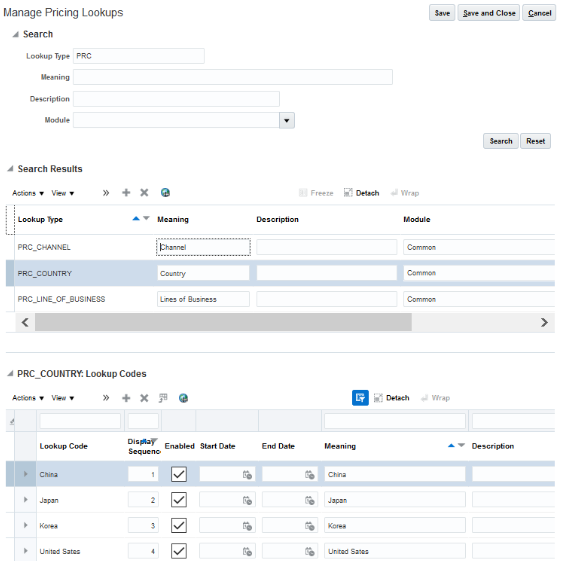Image resolution: width=562 pixels, height=562 pixels.
Task: Open End Date calendar for Korea row
Action: 310,526
